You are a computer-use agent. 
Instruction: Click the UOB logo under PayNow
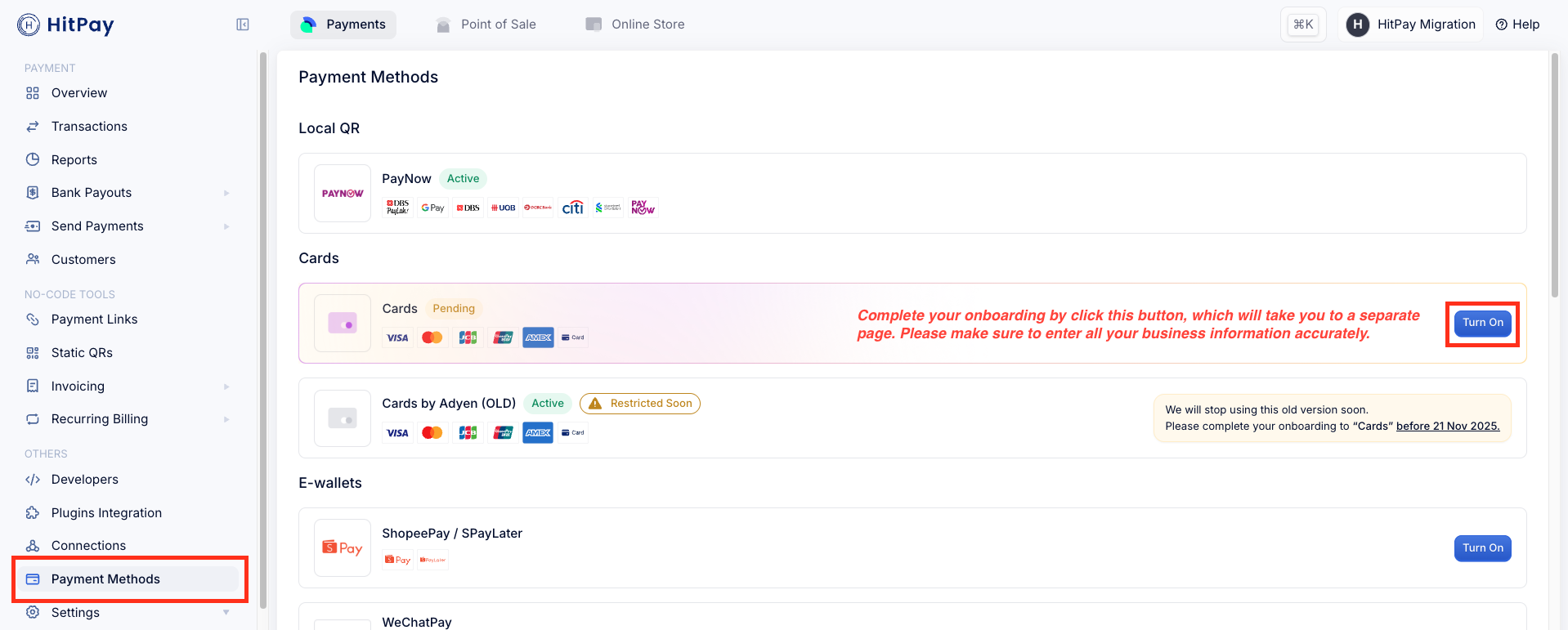tap(503, 208)
